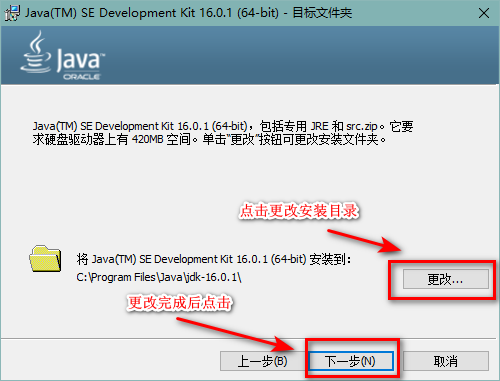This screenshot has height=381, width=500.
Task: Click the Java Oracle logo
Action: (63, 56)
